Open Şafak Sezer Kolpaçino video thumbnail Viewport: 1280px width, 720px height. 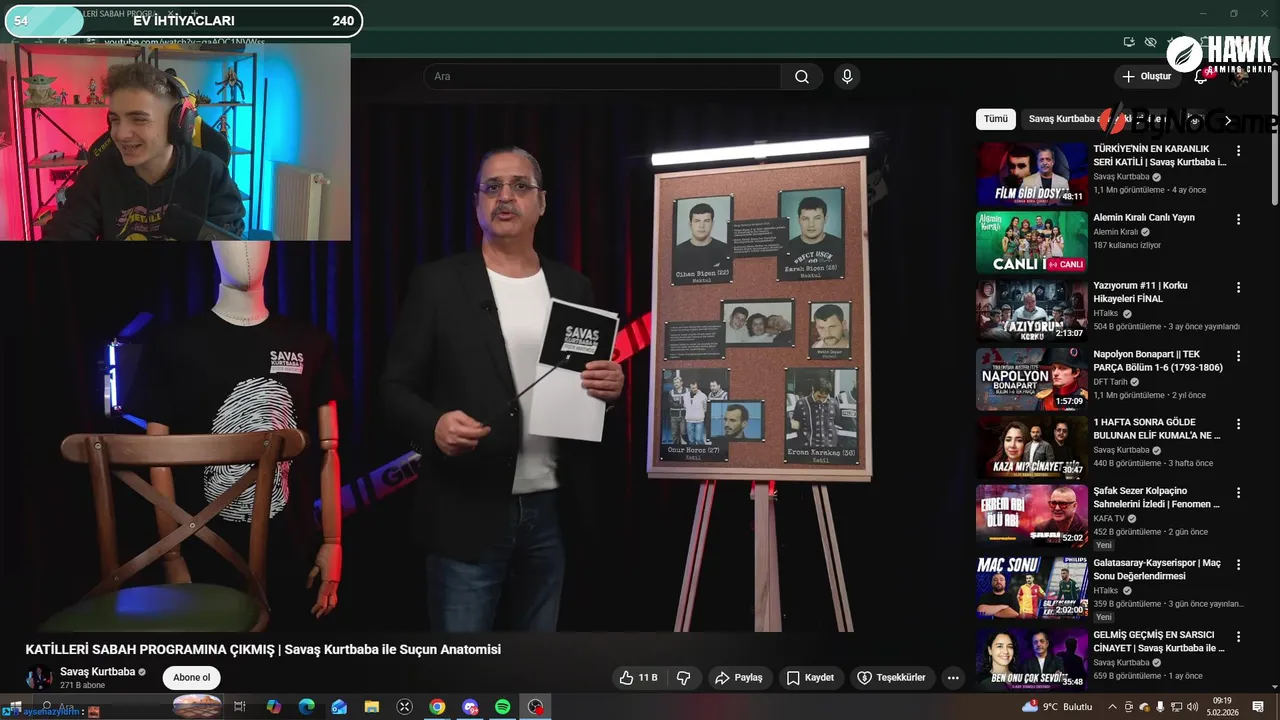1031,516
